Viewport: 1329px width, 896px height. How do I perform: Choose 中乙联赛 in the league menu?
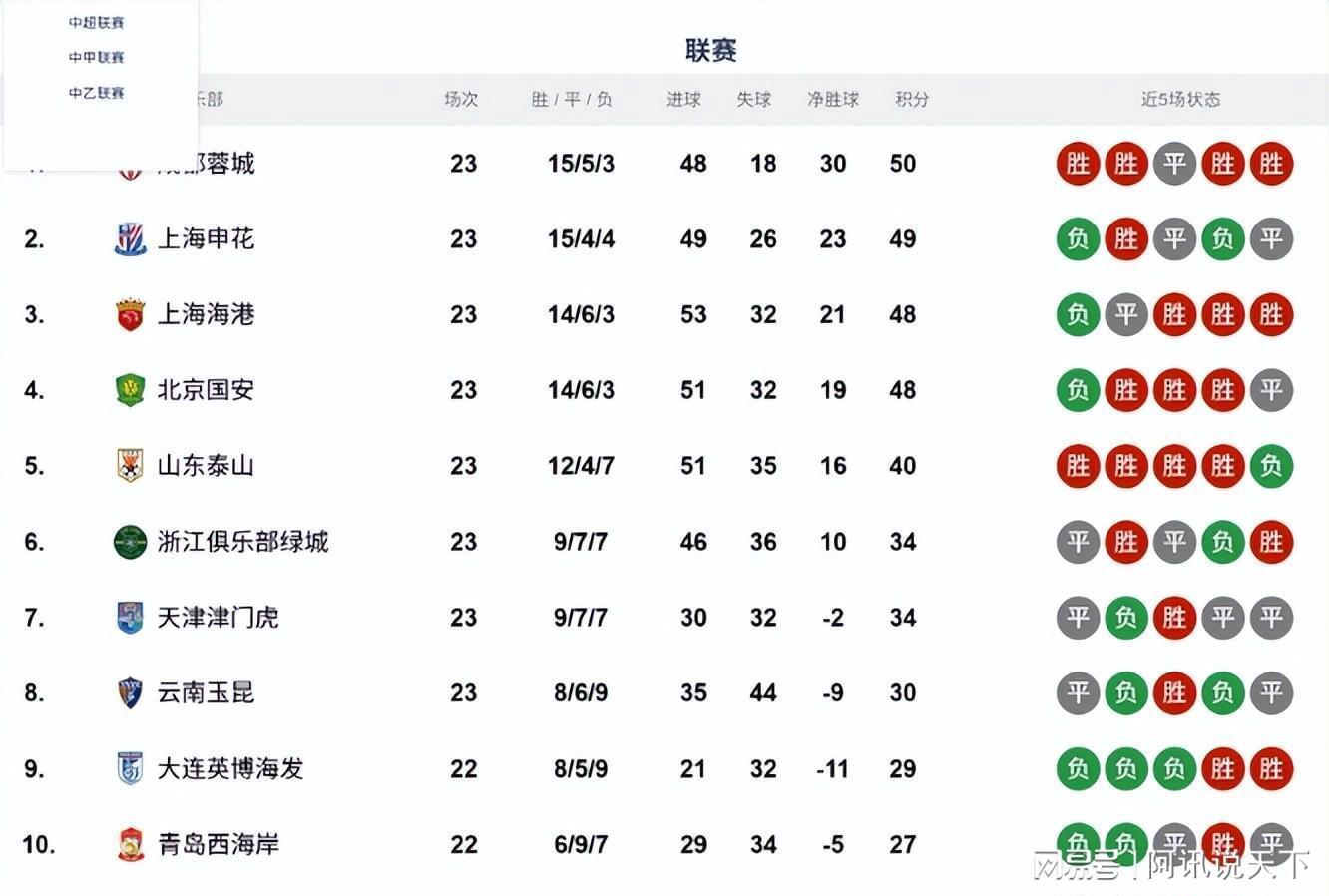coord(96,93)
